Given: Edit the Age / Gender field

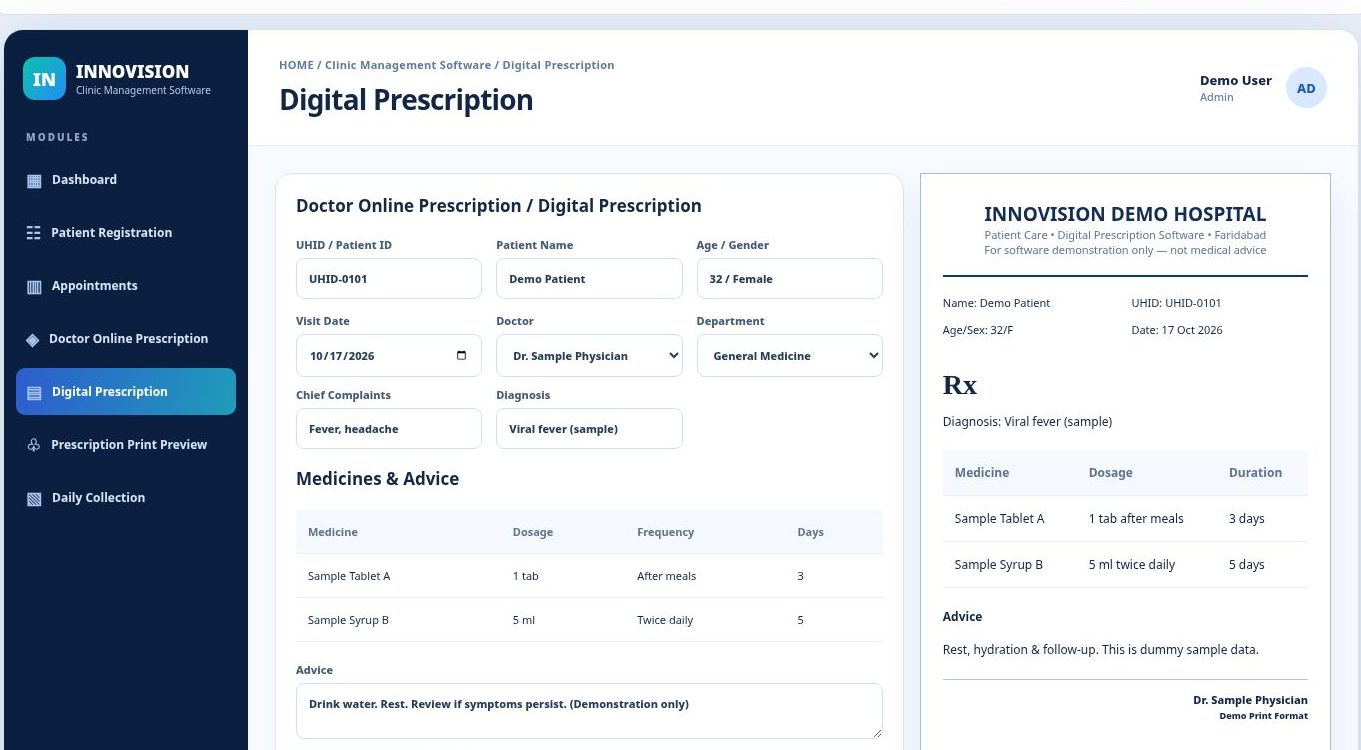Looking at the screenshot, I should point(789,279).
